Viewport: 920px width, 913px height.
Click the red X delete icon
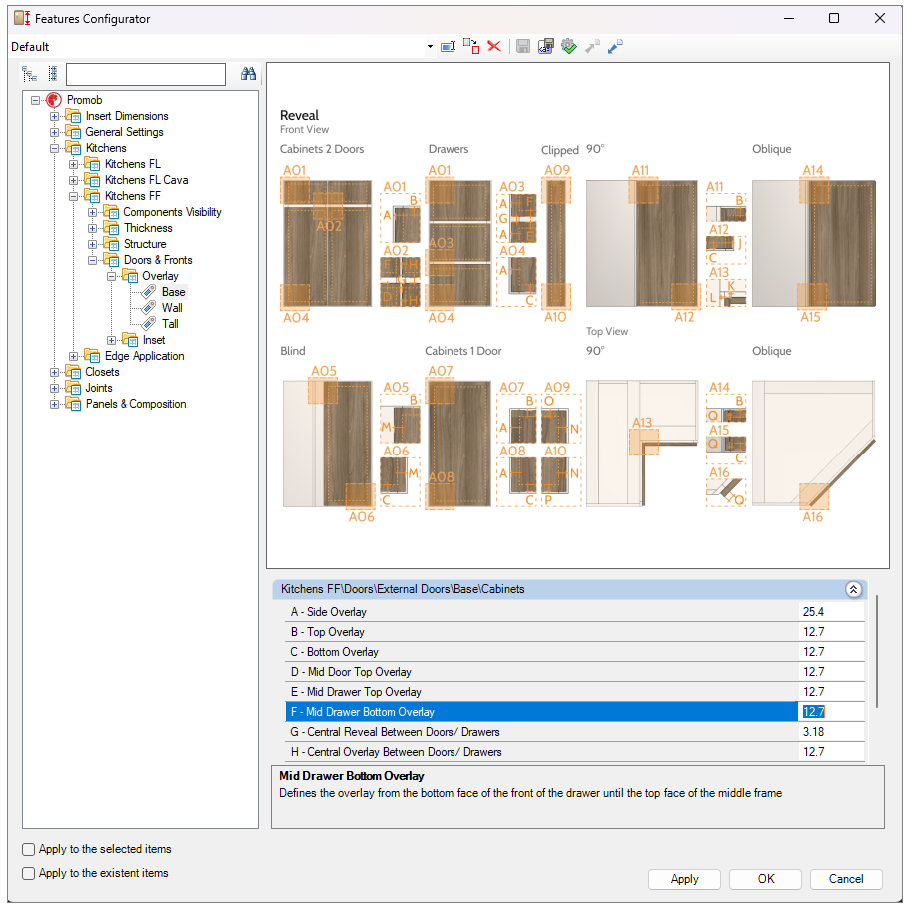(494, 47)
